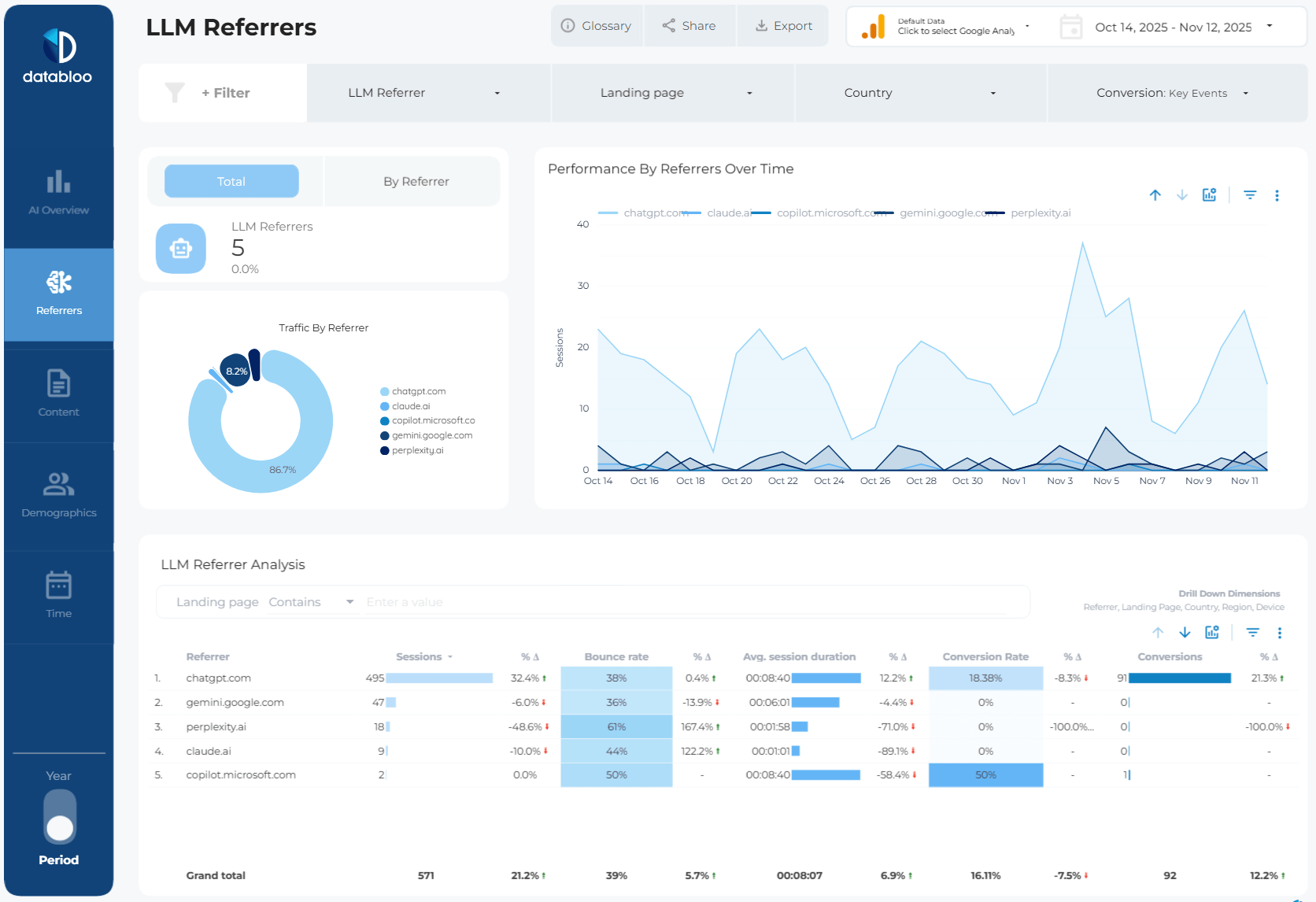Click drill down arrow above the analysis table

tap(1185, 633)
